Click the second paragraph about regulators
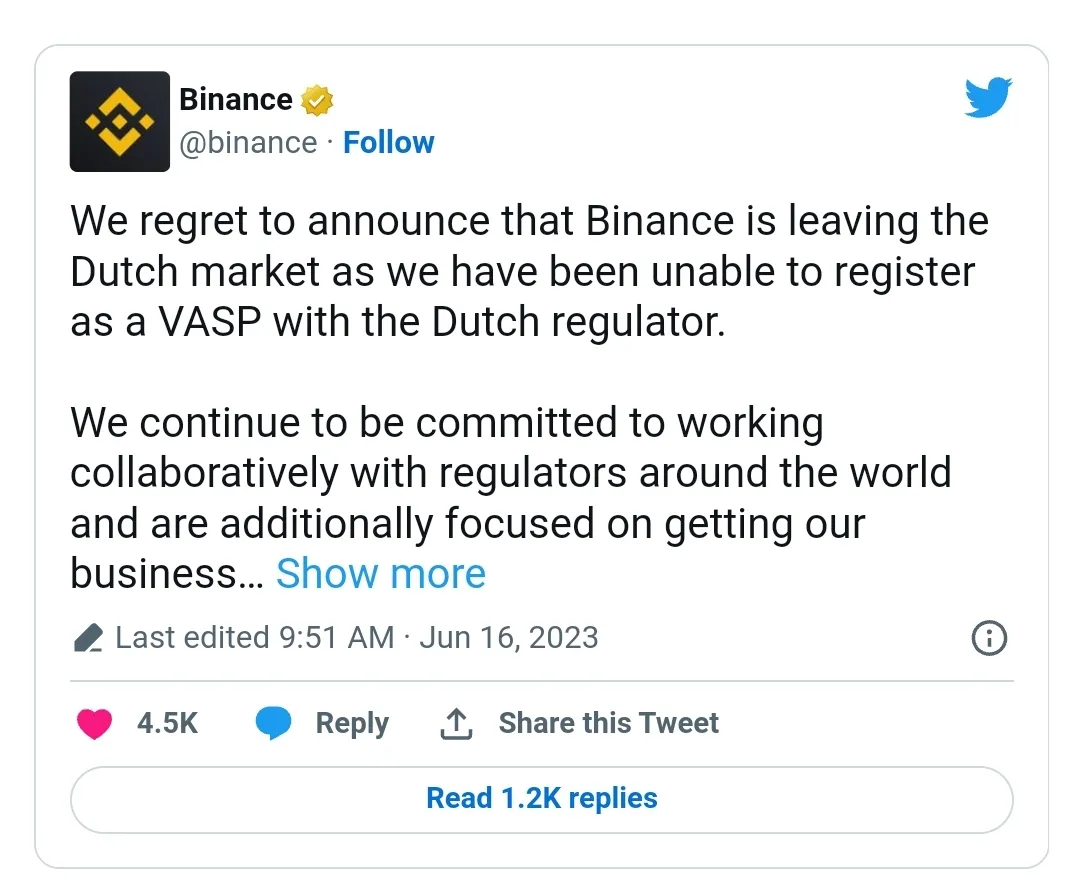Image resolution: width=1079 pixels, height=880 pixels. (511, 497)
